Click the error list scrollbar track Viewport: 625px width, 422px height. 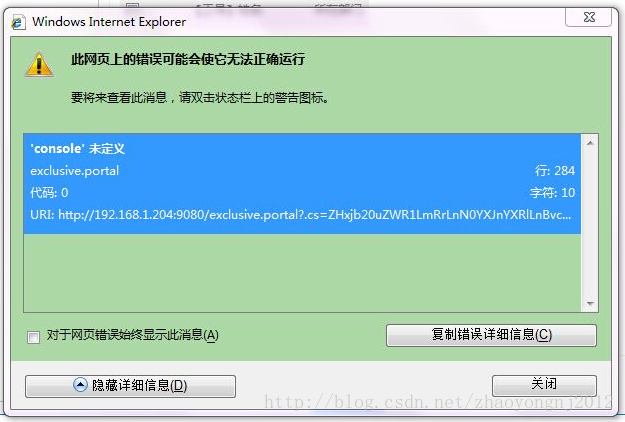click(x=590, y=223)
